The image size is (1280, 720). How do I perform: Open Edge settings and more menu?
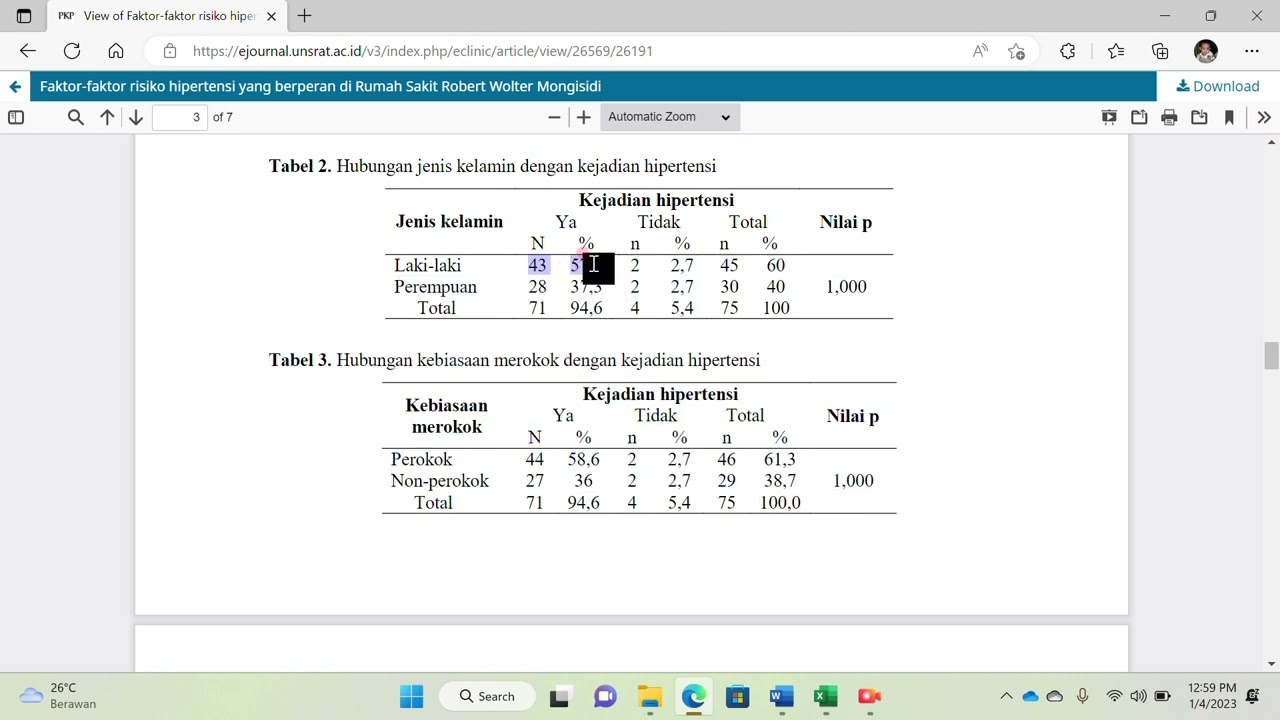pyautogui.click(x=1252, y=51)
